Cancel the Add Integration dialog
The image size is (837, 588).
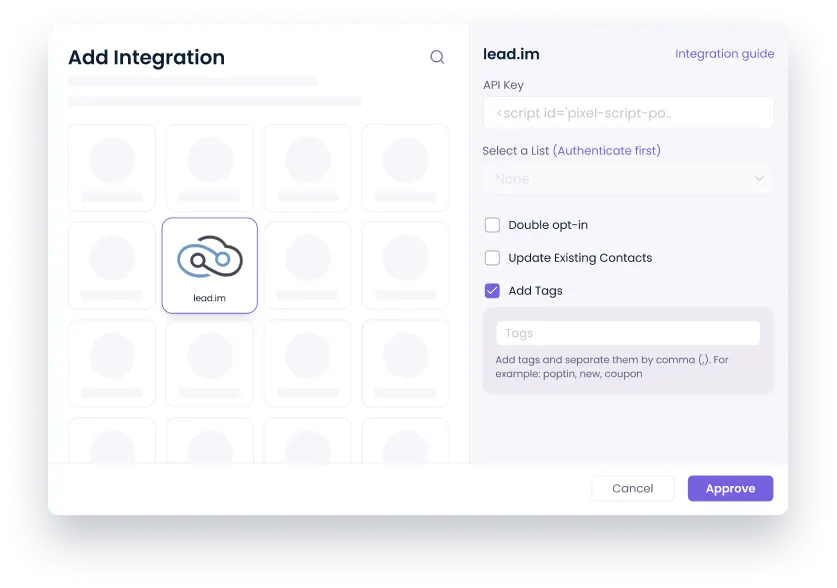click(633, 488)
